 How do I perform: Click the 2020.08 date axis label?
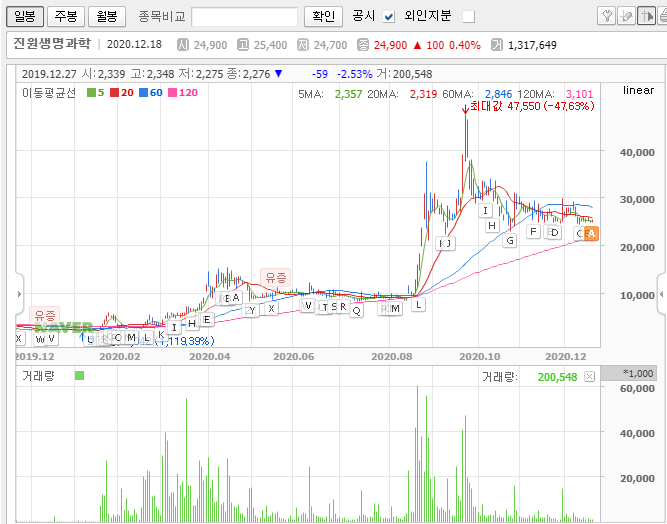392,356
